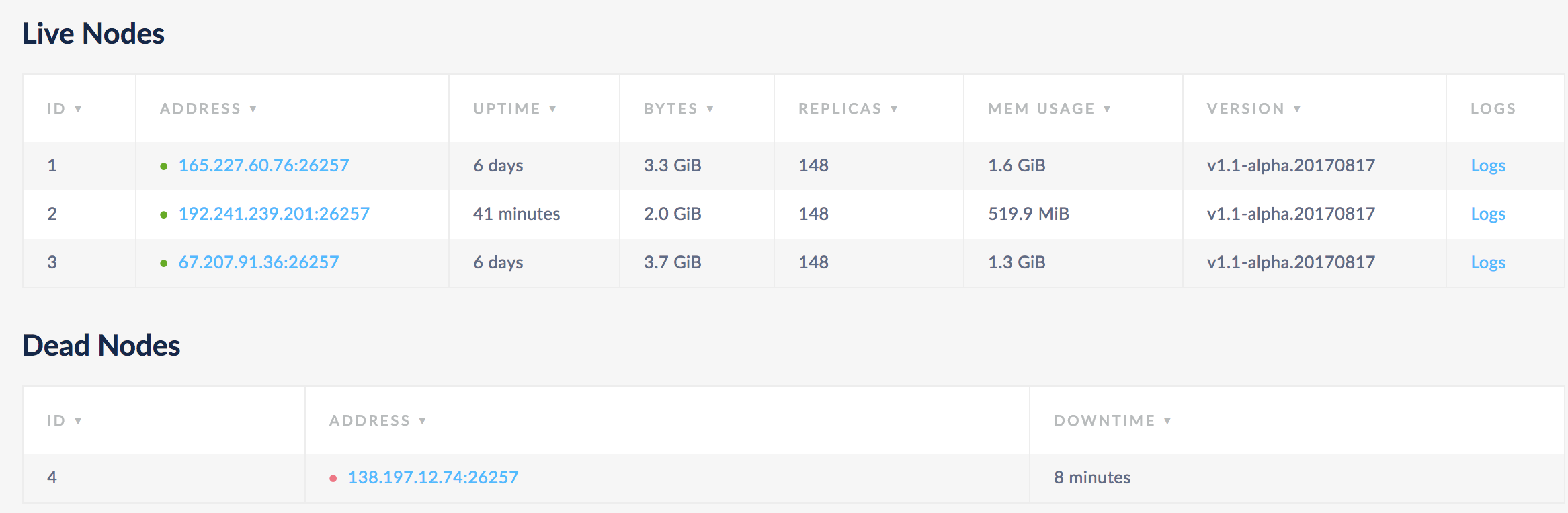The height and width of the screenshot is (513, 1568).
Task: View Logs for node 3
Action: 1487,262
